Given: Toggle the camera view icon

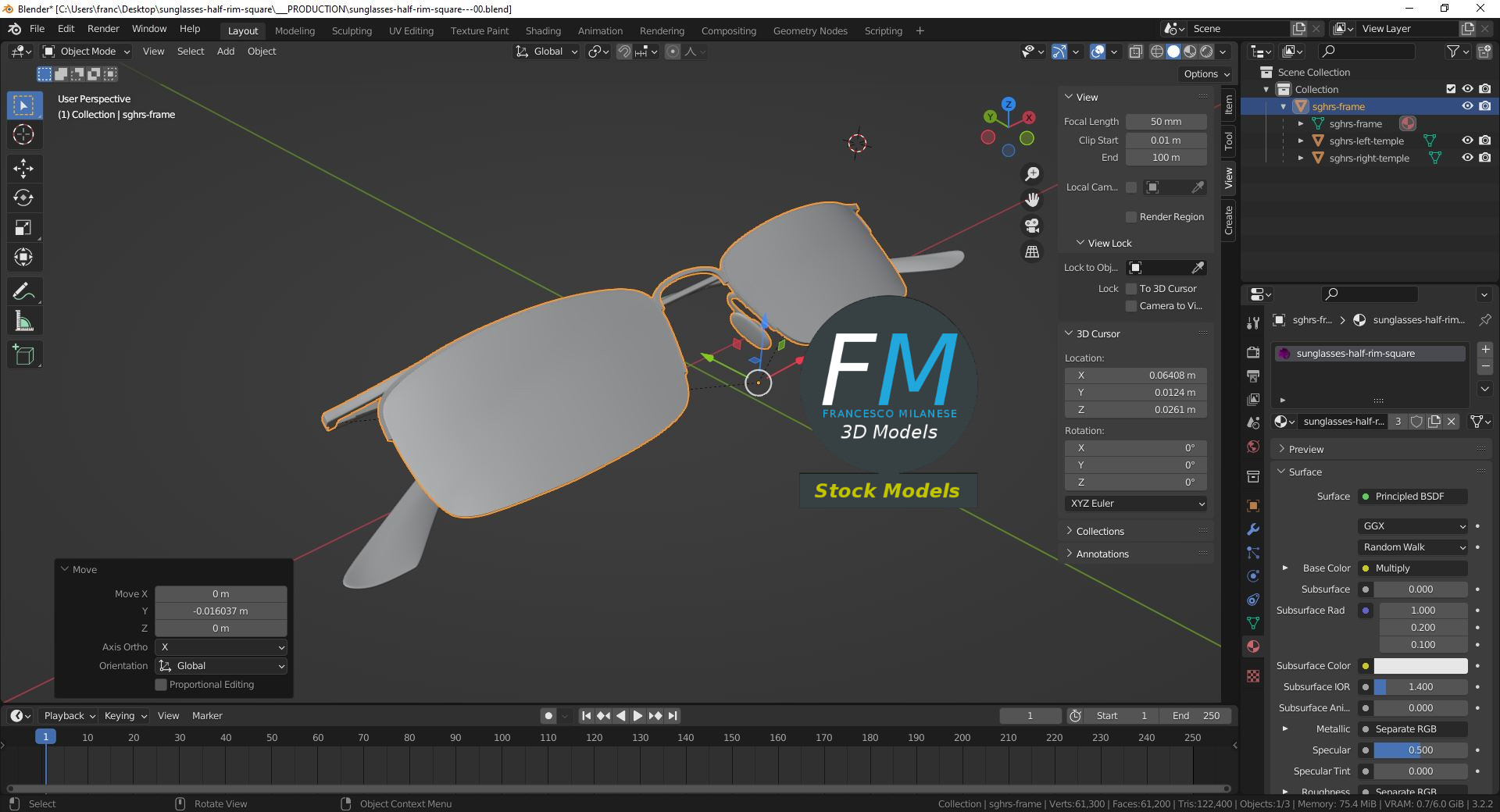Looking at the screenshot, I should (1032, 226).
